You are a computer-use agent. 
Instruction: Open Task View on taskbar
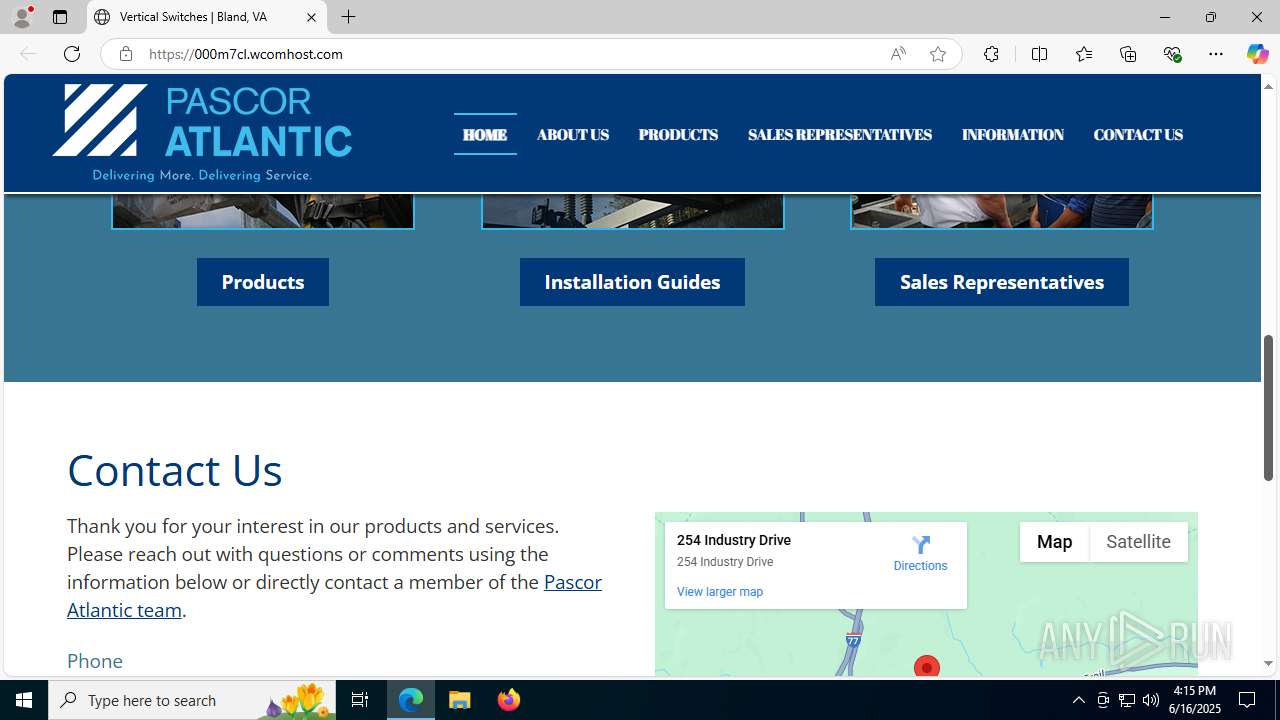pos(360,700)
